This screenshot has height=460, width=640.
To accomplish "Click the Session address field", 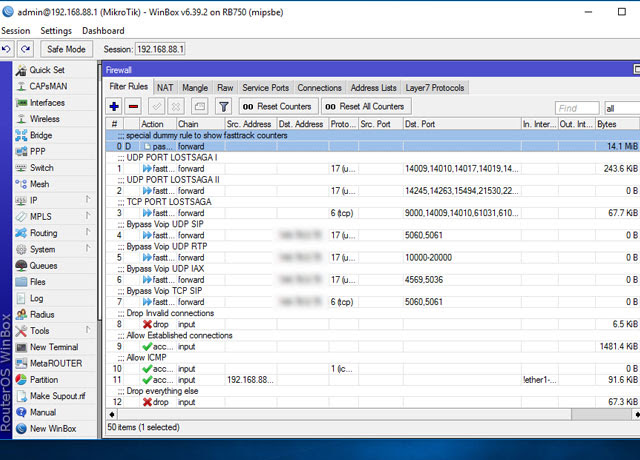I will 160,49.
